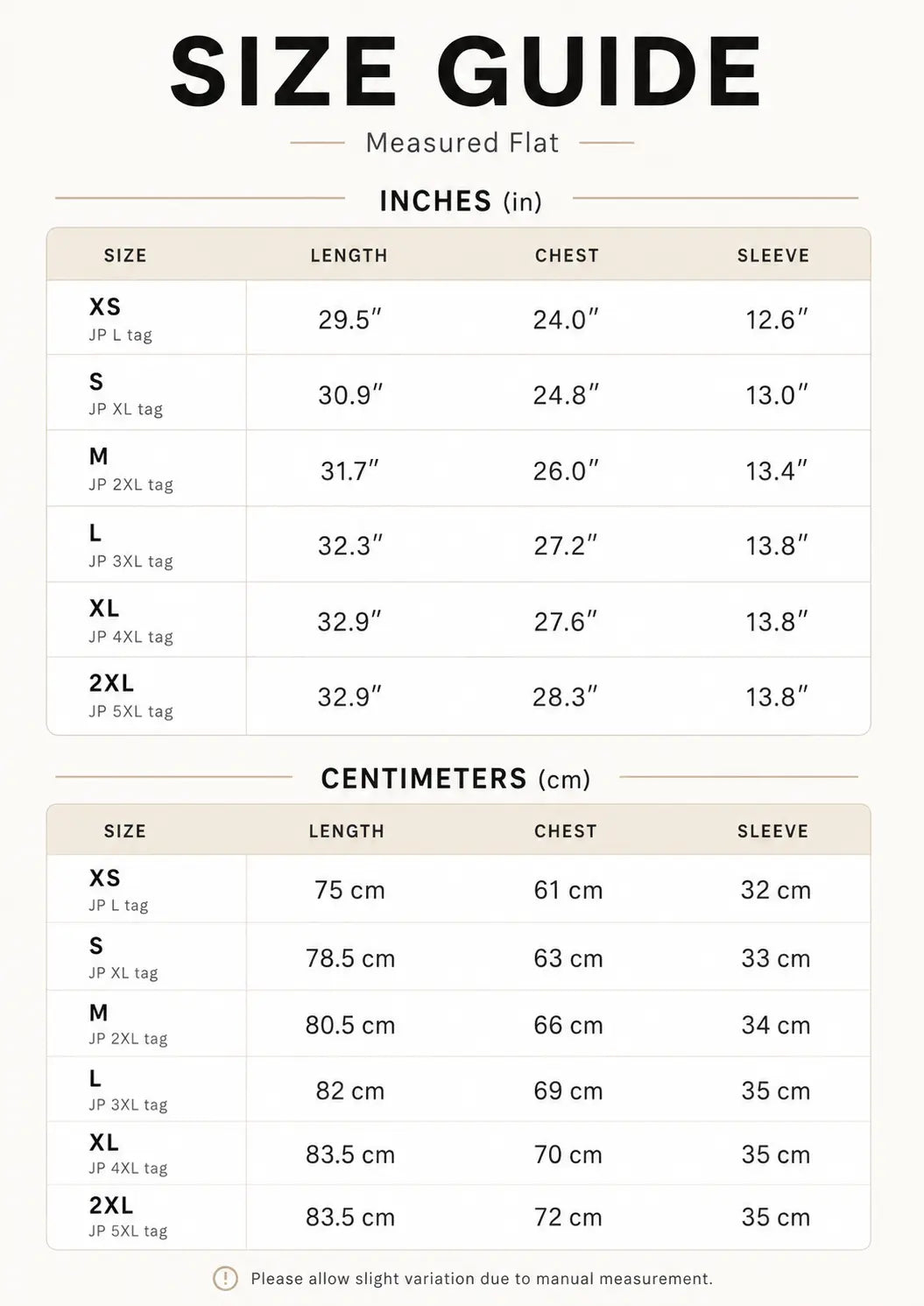
Task: Click the CHEST column header in inches table
Action: click(567, 256)
